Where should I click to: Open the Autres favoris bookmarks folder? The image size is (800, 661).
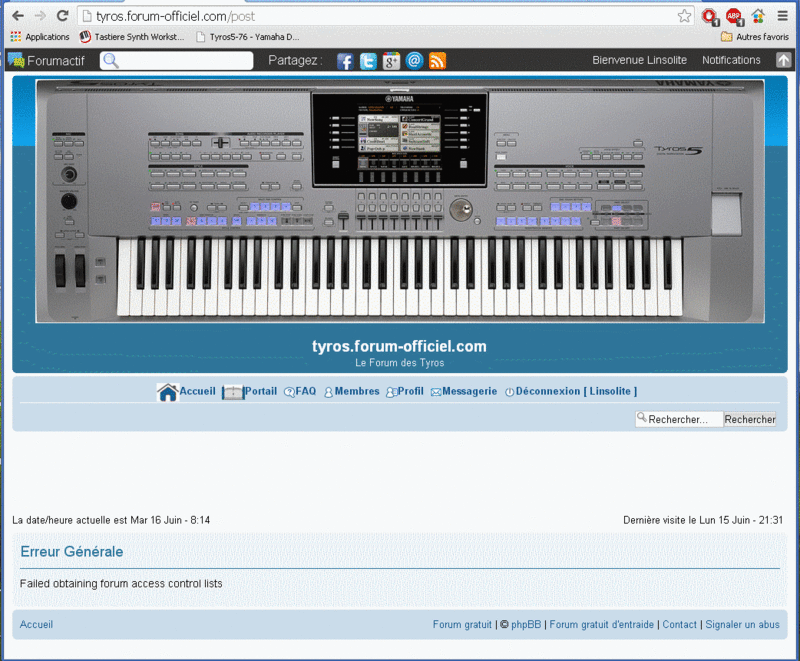(x=755, y=37)
